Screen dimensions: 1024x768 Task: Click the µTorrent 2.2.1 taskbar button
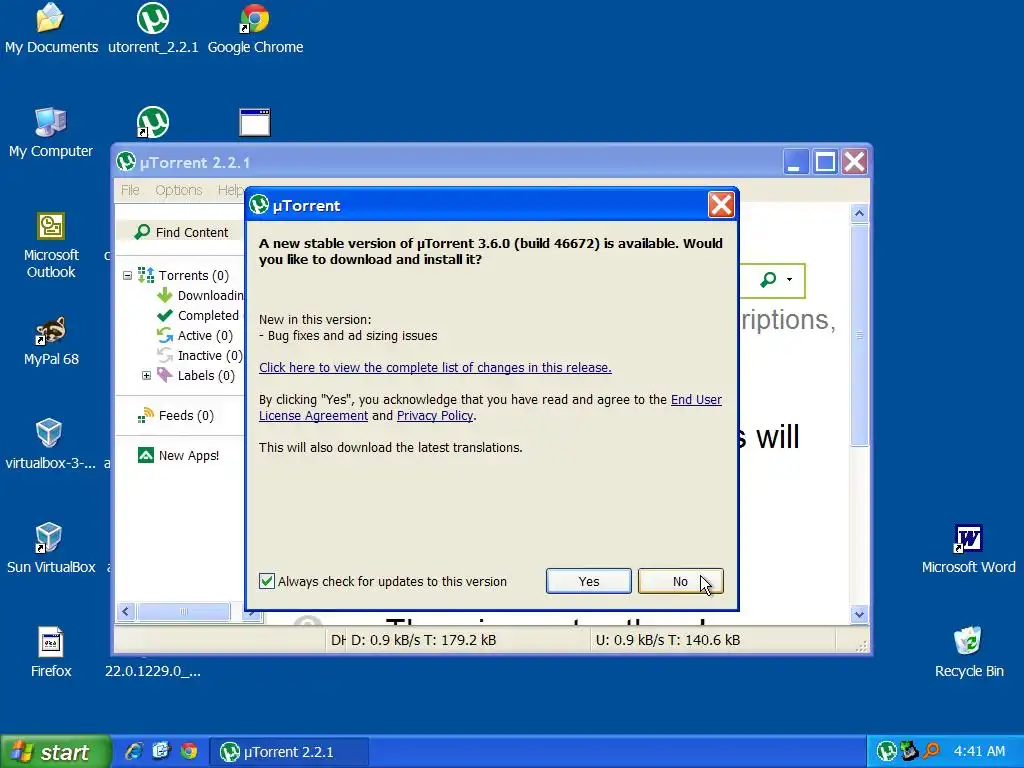coord(289,752)
